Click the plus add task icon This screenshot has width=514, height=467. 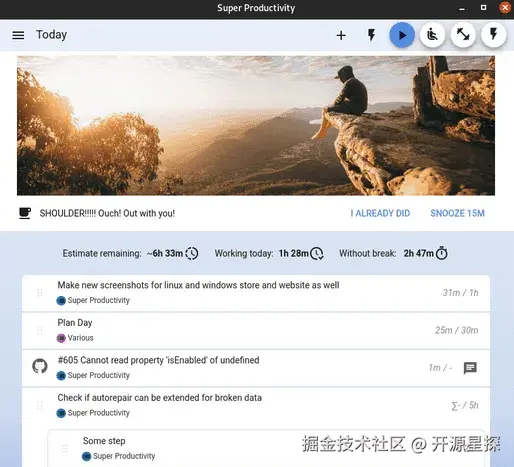341,35
